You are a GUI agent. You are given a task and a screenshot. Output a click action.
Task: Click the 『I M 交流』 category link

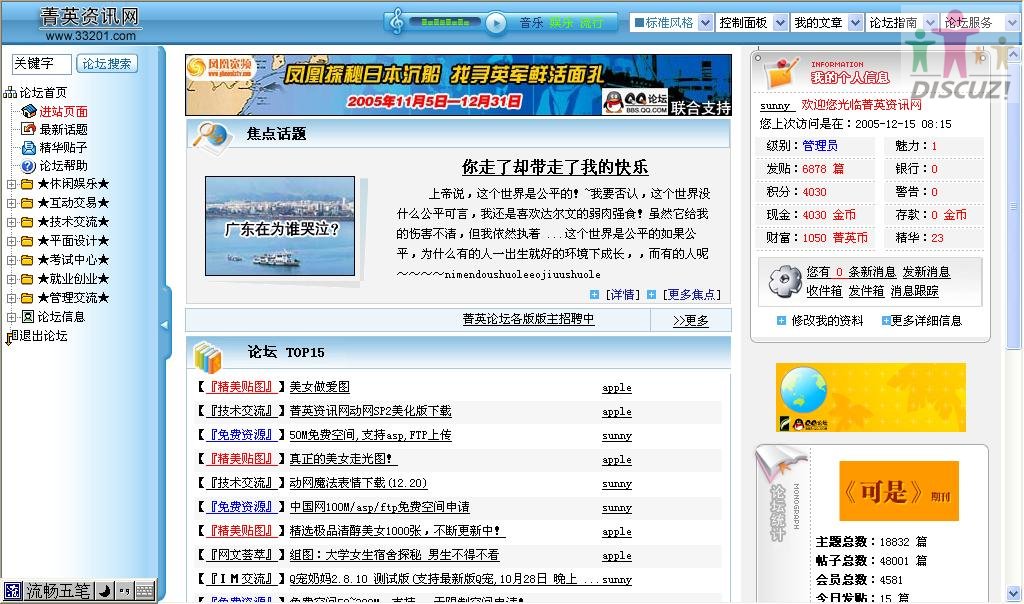(241, 579)
